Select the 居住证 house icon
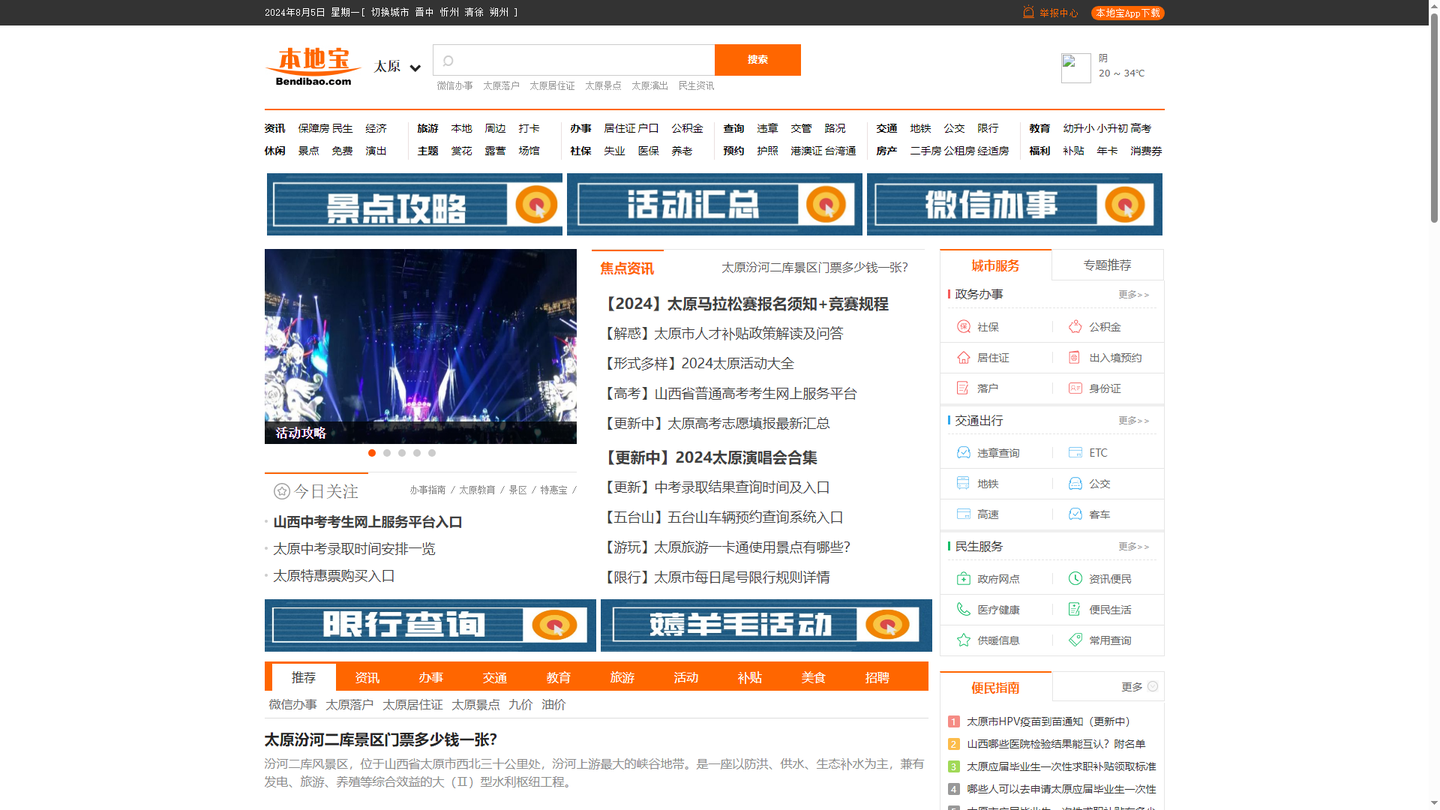The image size is (1440, 810). pos(963,358)
